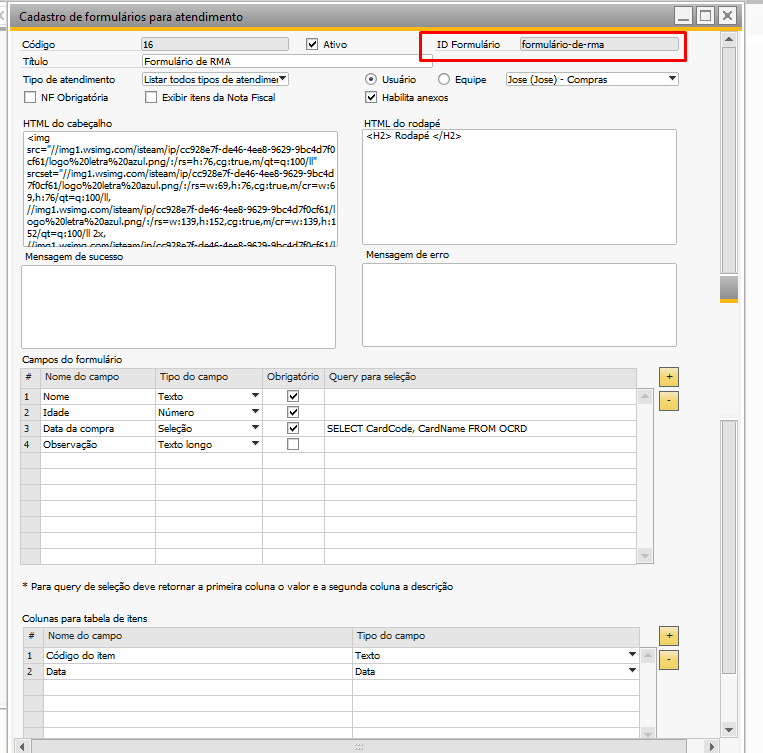The image size is (763, 753).
Task: Uncheck Obrigatório for Data da compra
Action: (293, 428)
